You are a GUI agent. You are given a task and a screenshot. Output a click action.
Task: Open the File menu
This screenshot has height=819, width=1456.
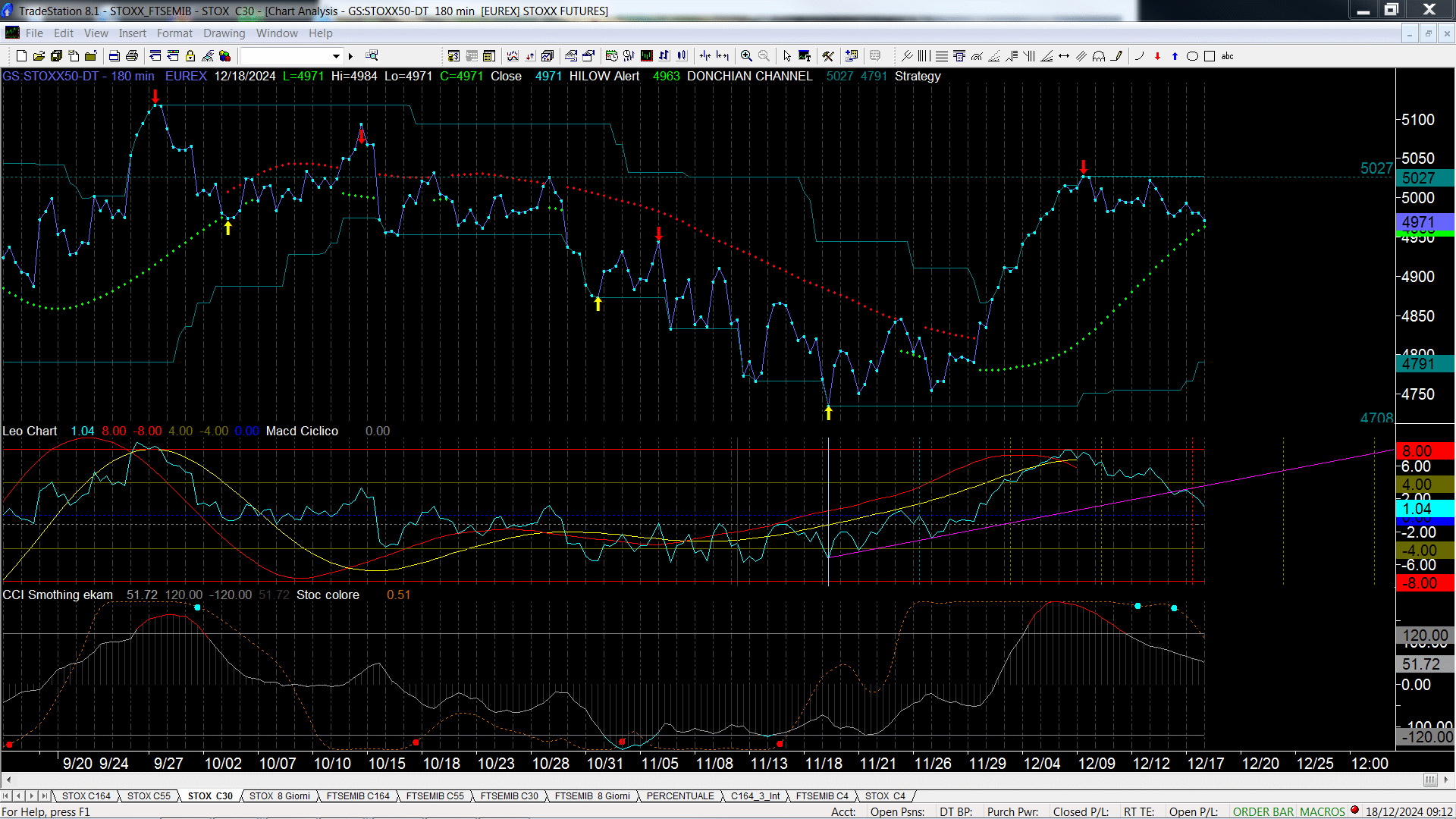(x=34, y=33)
